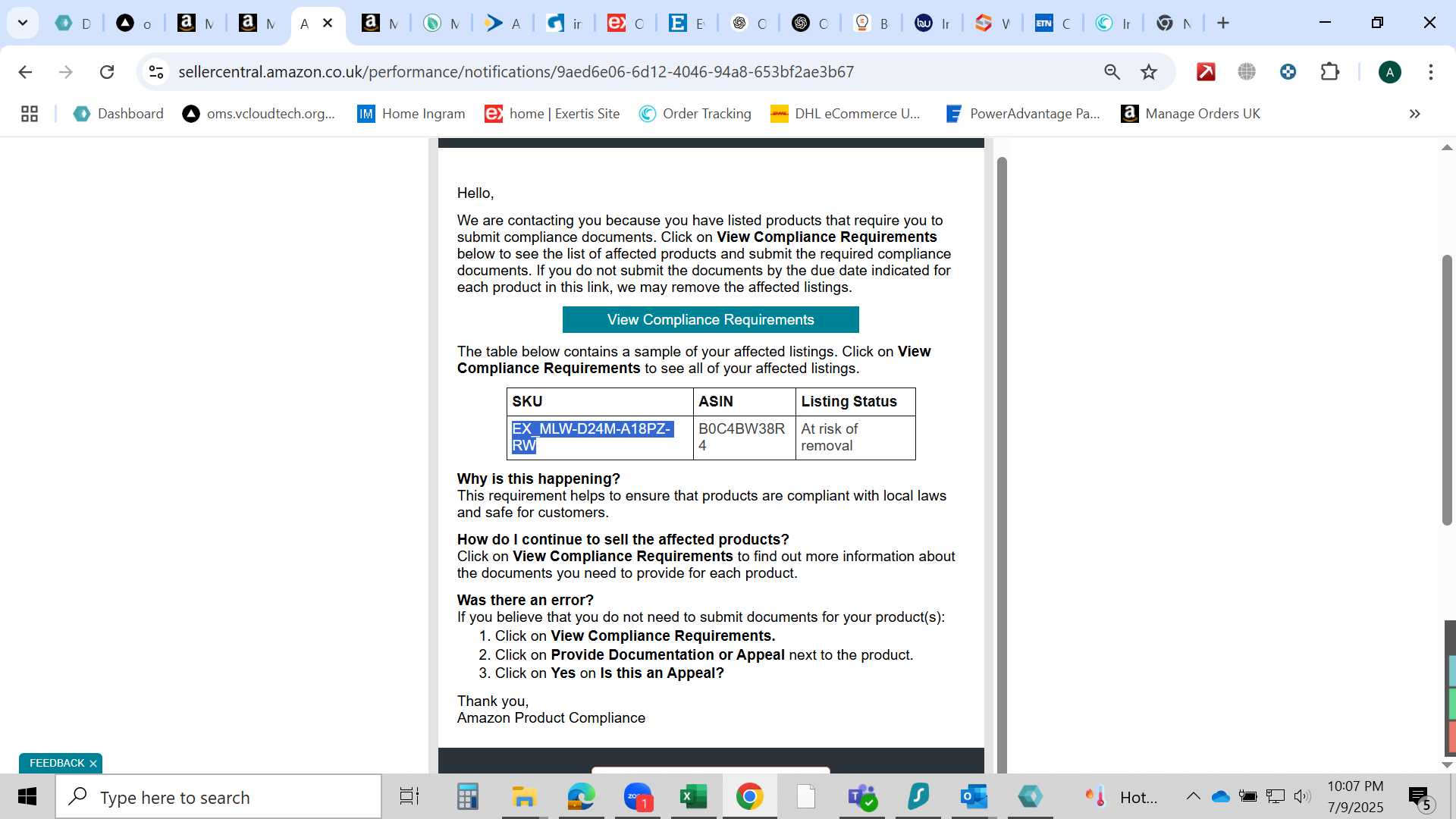Click the ASIN B0C4BW38R4 cell
Screen dimensions: 1456x819
(x=743, y=437)
